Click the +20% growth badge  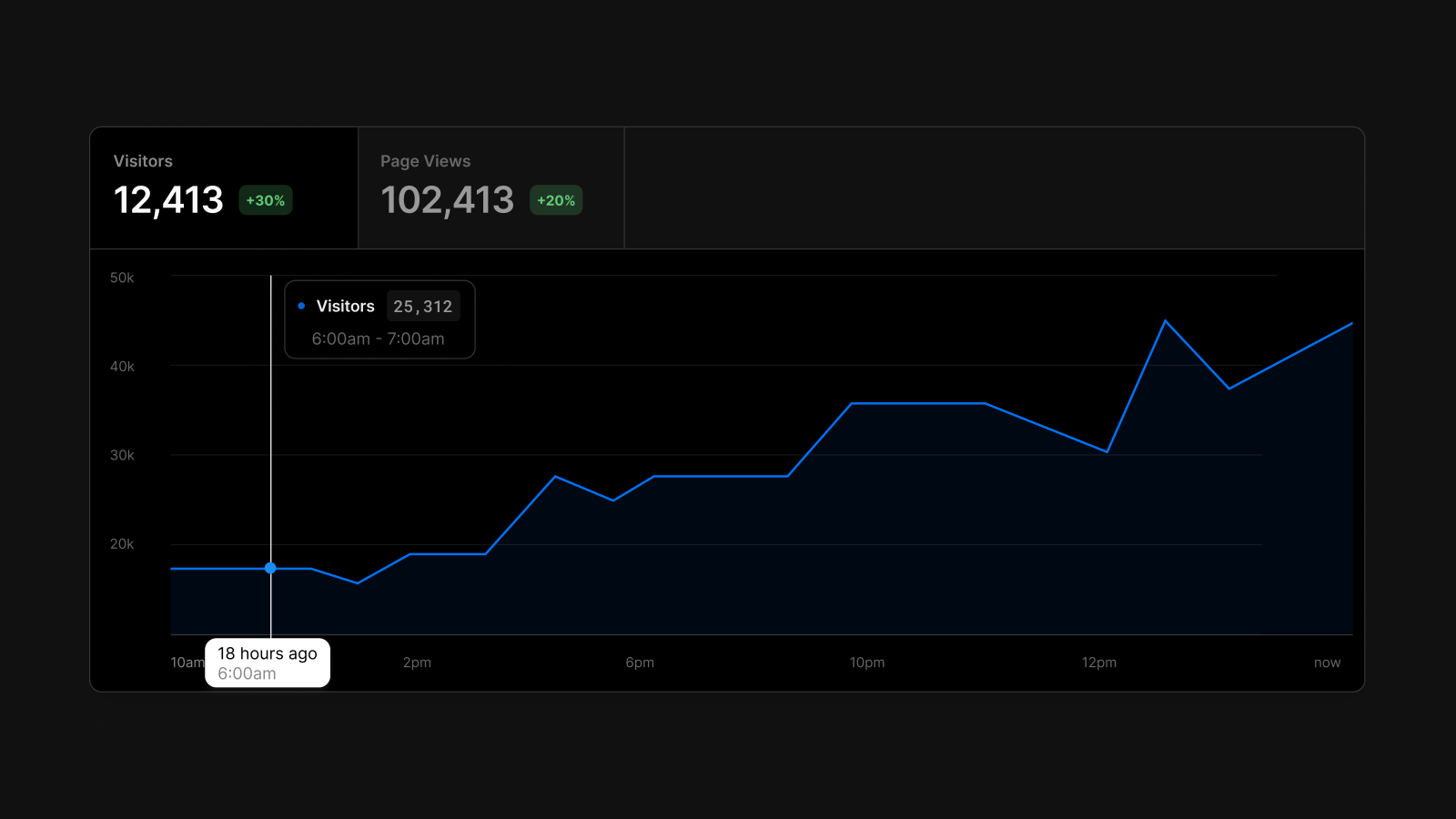555,200
